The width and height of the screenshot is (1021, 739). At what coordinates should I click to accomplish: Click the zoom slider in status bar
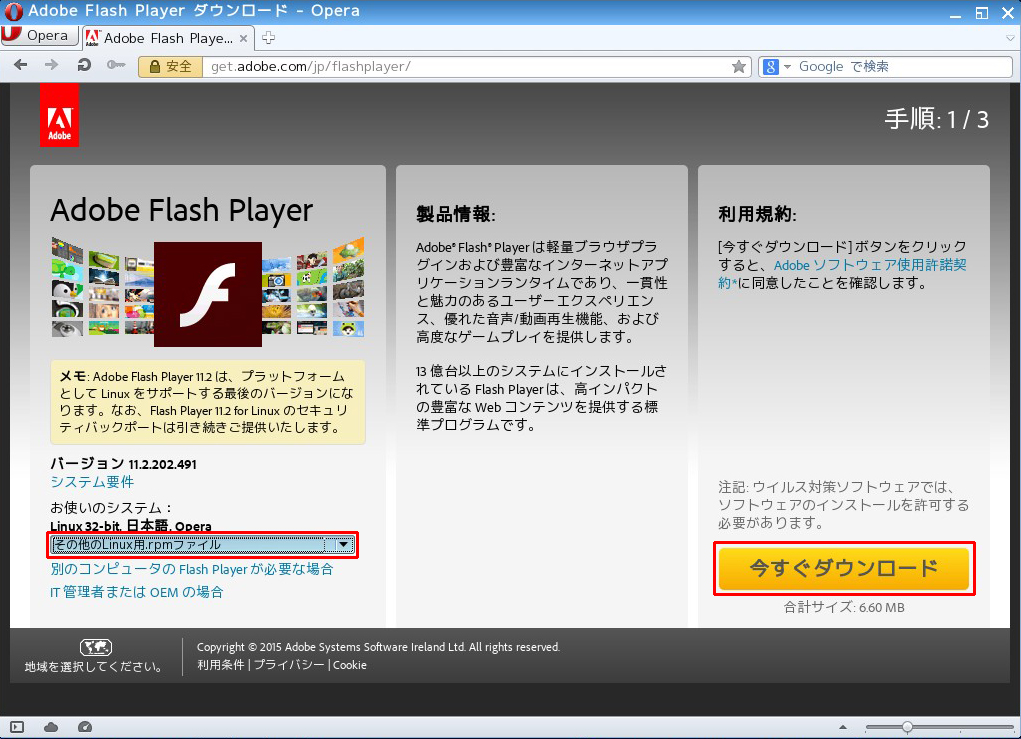(906, 727)
